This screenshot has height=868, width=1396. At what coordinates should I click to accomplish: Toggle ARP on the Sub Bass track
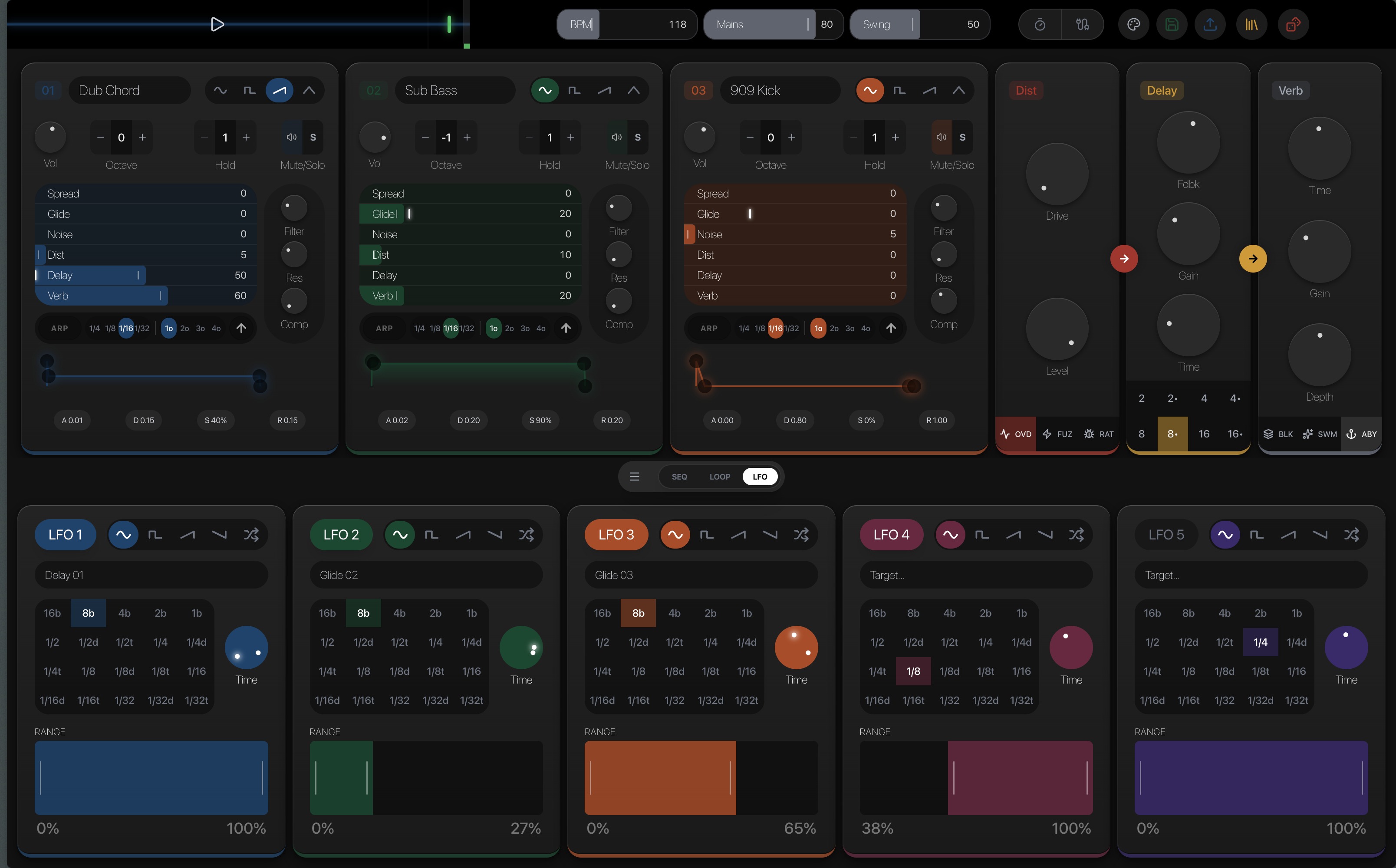(385, 329)
